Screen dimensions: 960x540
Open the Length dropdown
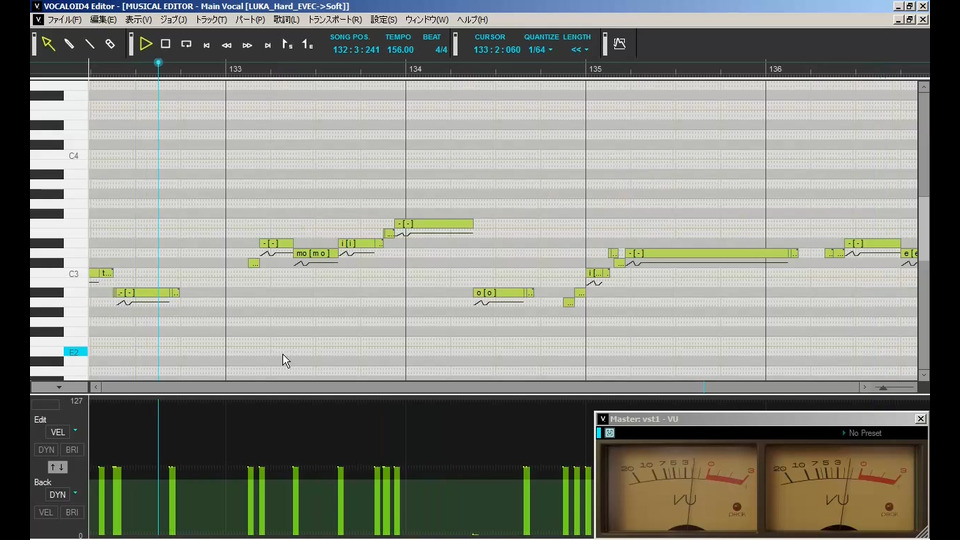pos(579,50)
